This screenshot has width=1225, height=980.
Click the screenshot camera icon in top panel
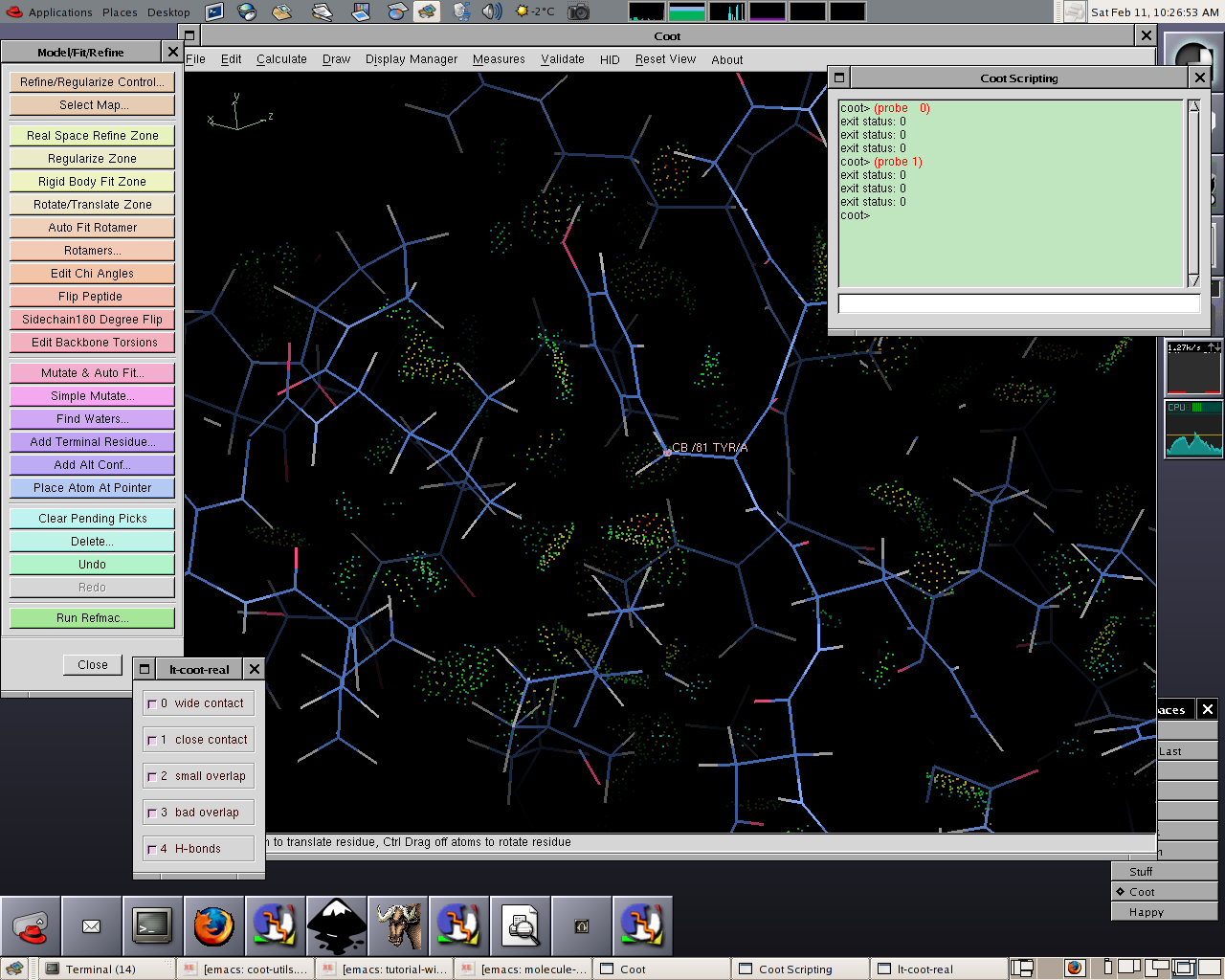click(x=579, y=11)
